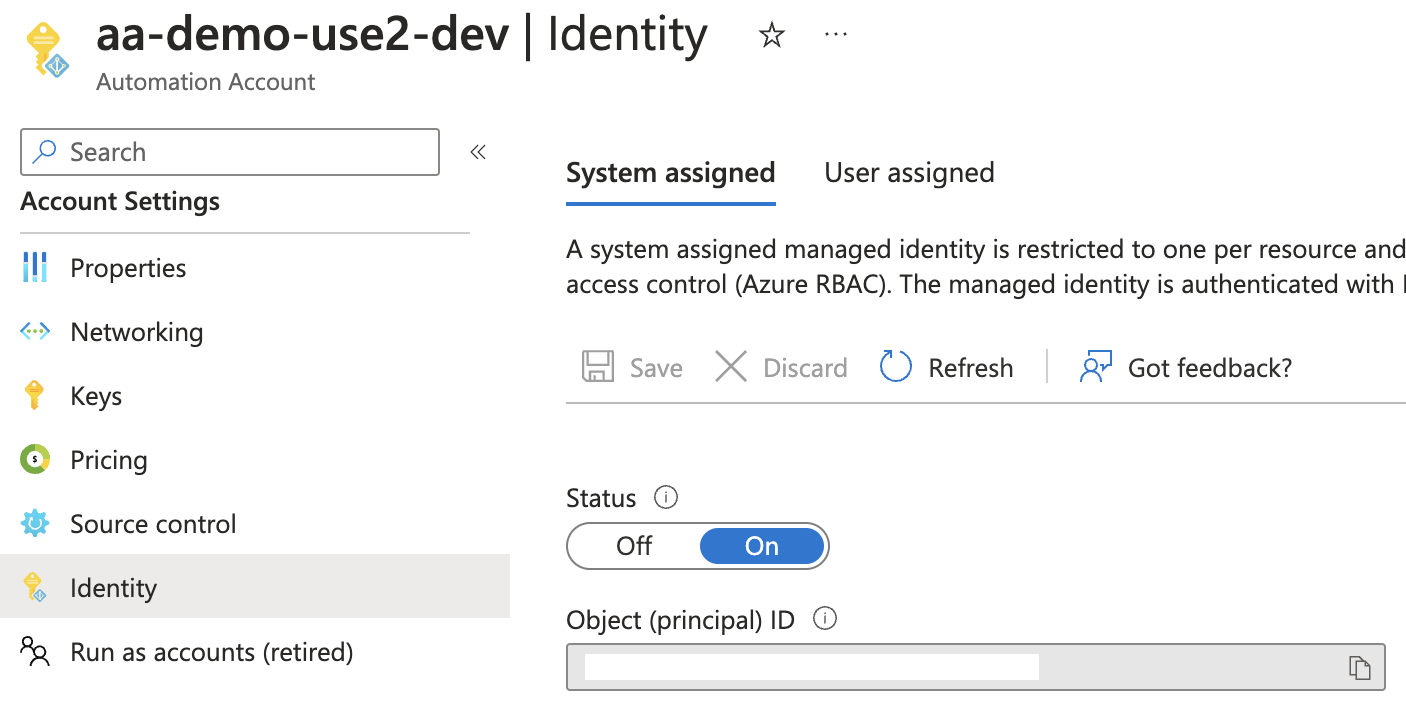Open the ellipsis menu next to Identity
The height and width of the screenshot is (704, 1406).
tap(835, 34)
